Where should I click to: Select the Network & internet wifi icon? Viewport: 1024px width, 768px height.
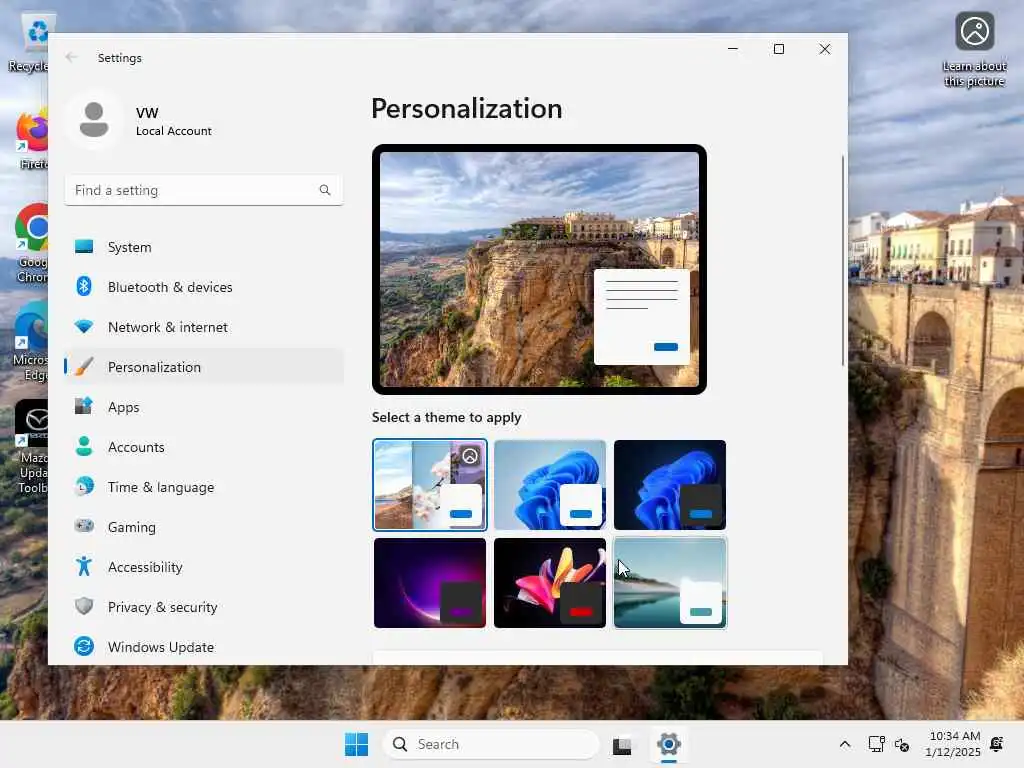coord(84,327)
